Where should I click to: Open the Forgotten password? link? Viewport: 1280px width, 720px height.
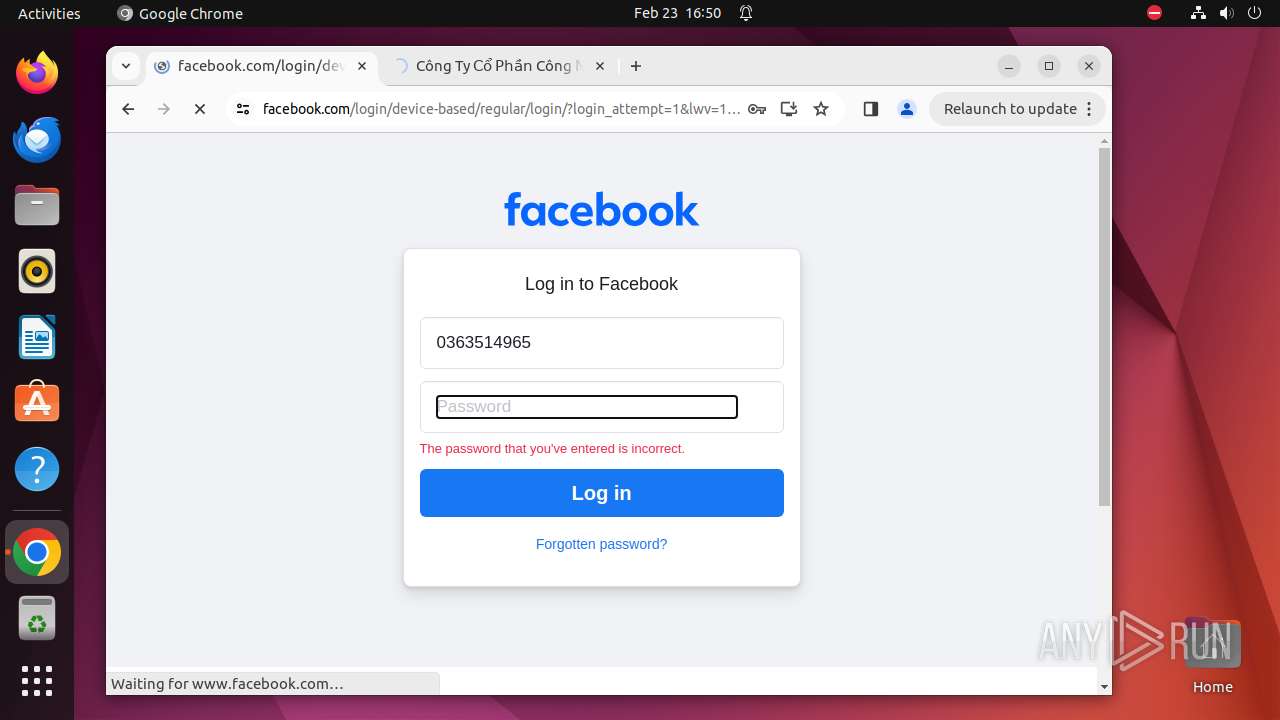point(602,544)
